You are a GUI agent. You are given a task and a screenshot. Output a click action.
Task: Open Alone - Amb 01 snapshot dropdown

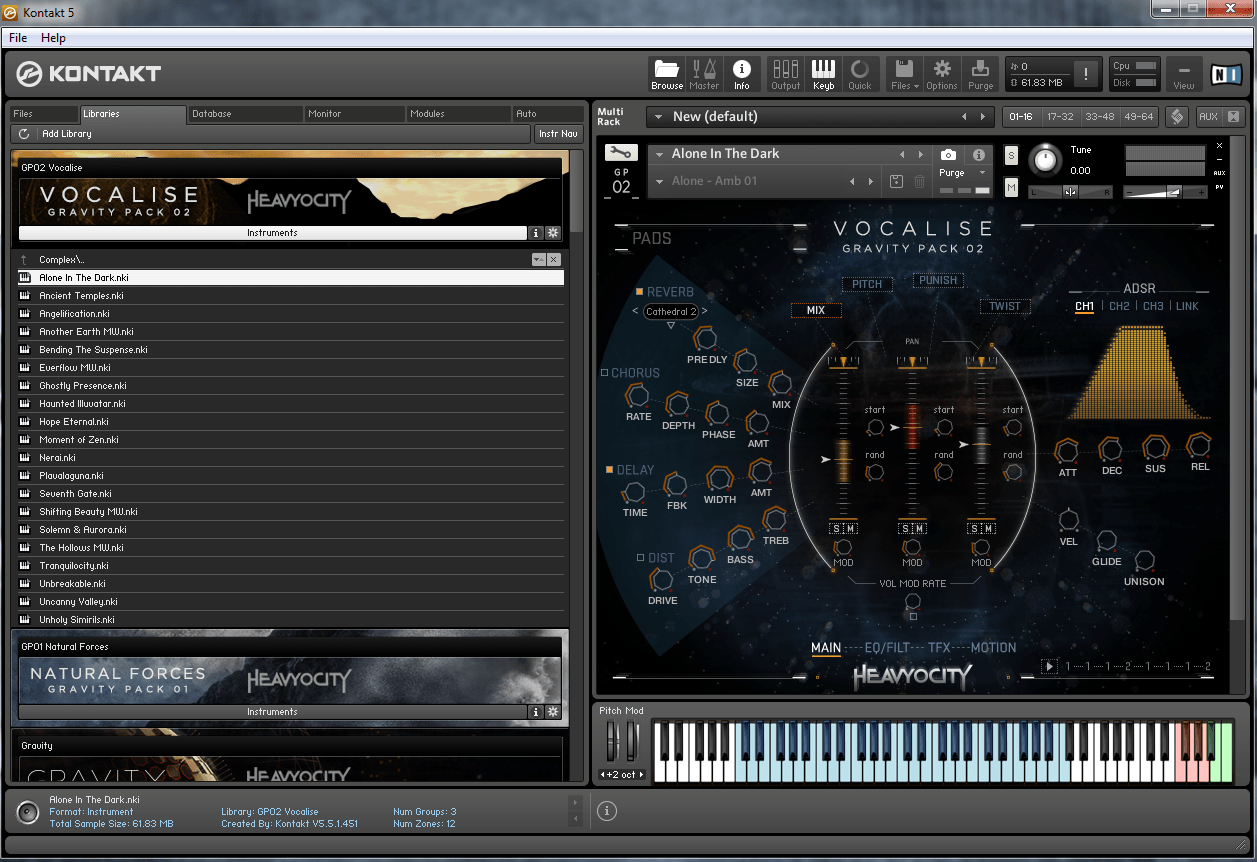660,181
